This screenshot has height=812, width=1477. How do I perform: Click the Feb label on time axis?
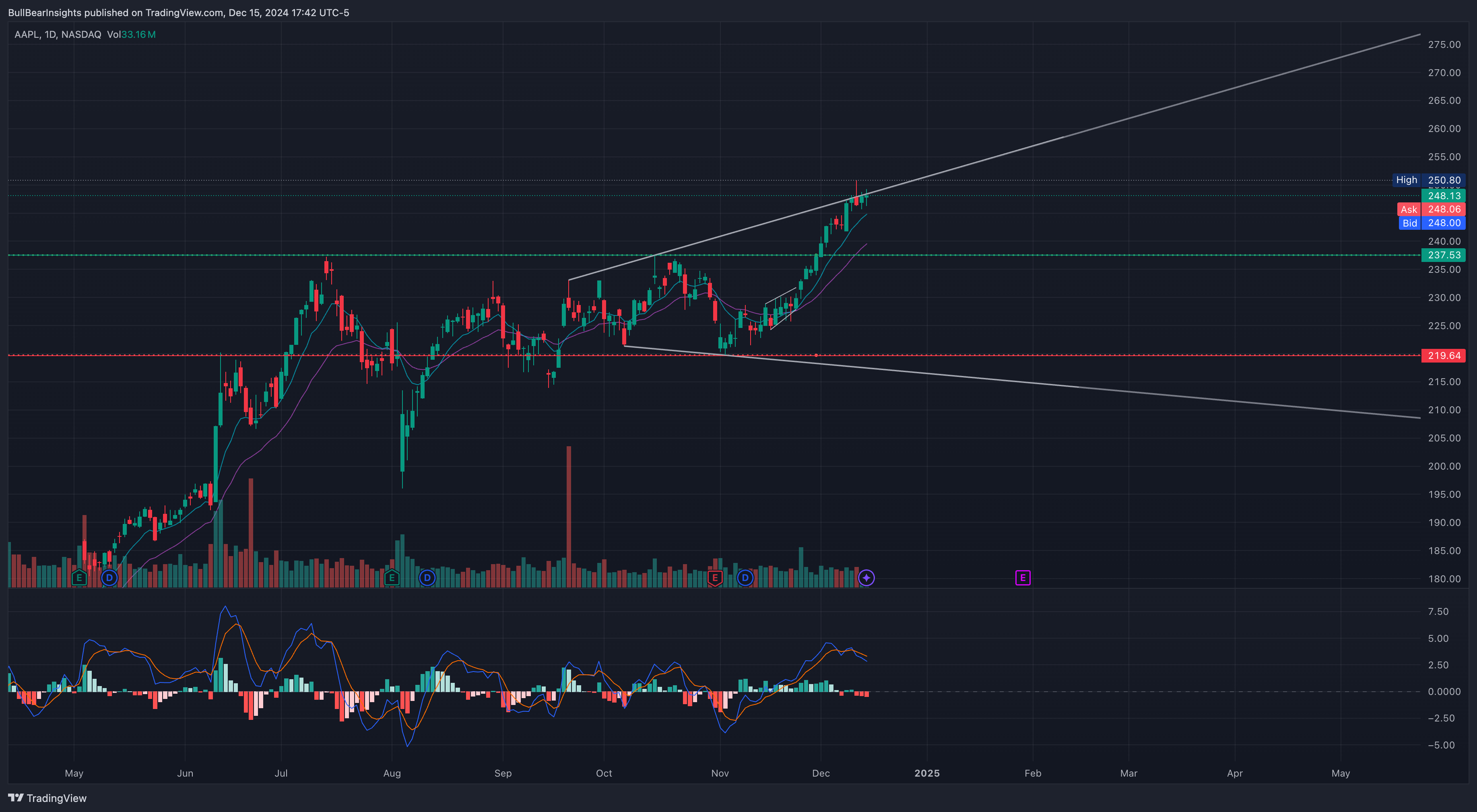coord(1033,773)
